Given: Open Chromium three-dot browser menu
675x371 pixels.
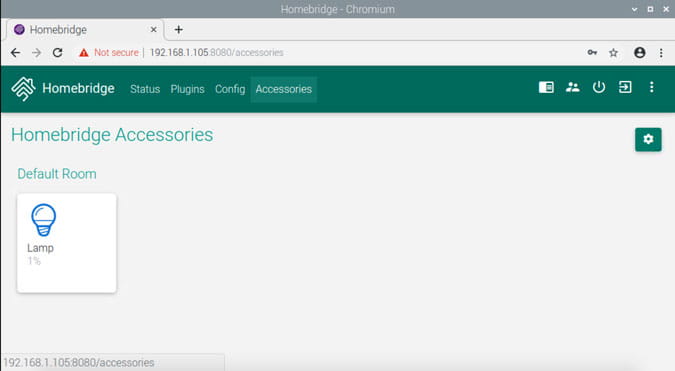Looking at the screenshot, I should pyautogui.click(x=661, y=53).
